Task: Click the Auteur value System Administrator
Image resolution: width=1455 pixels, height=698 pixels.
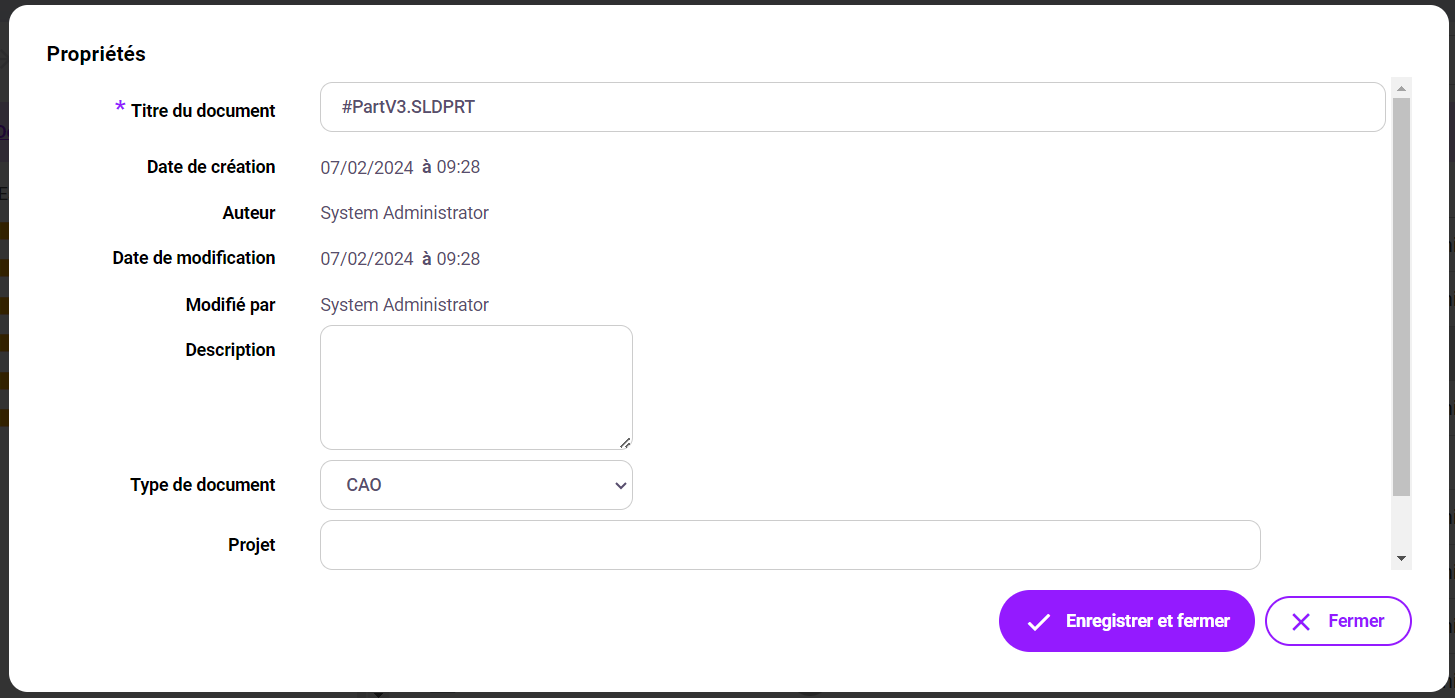Action: point(404,213)
